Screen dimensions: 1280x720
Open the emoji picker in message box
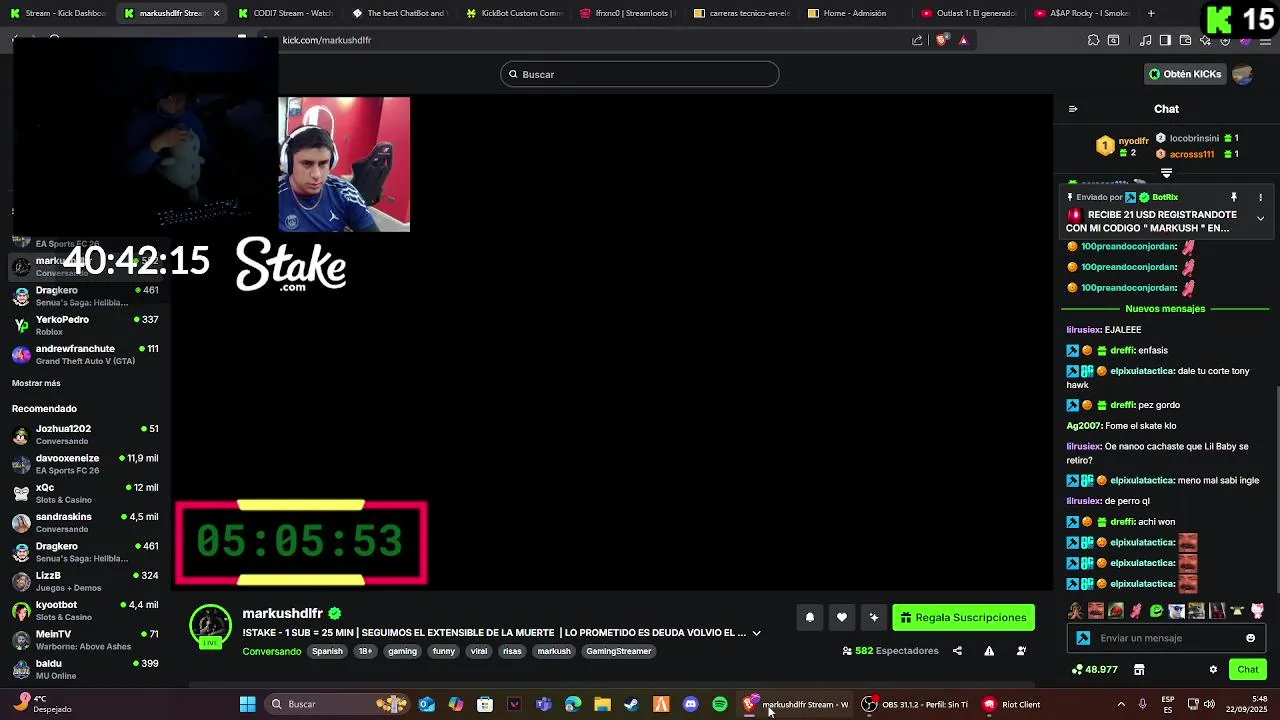[1250, 638]
